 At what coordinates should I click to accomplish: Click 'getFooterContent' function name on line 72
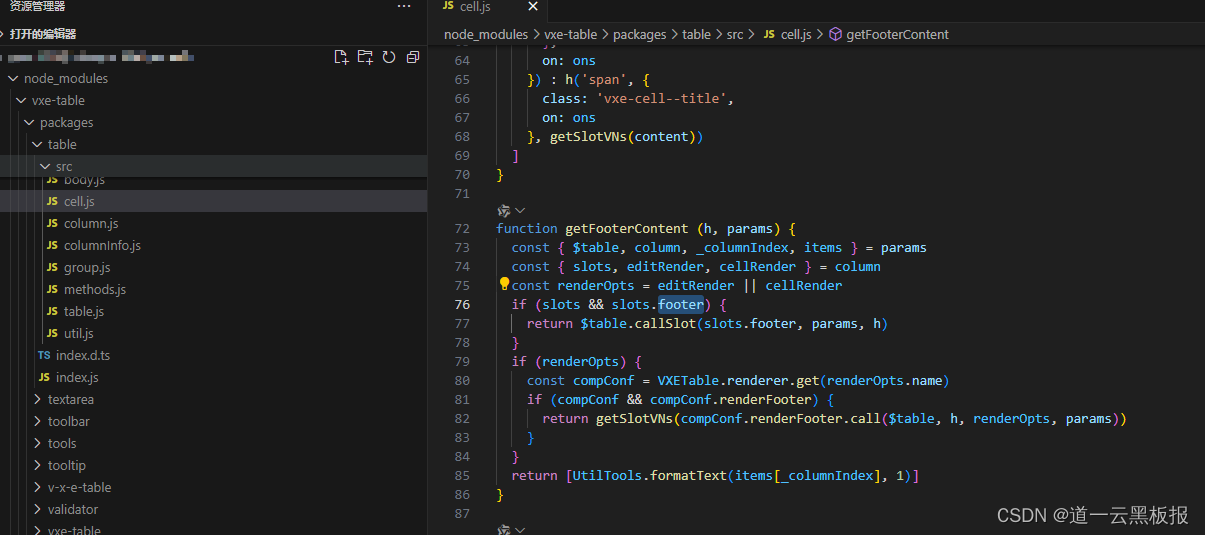(x=627, y=229)
